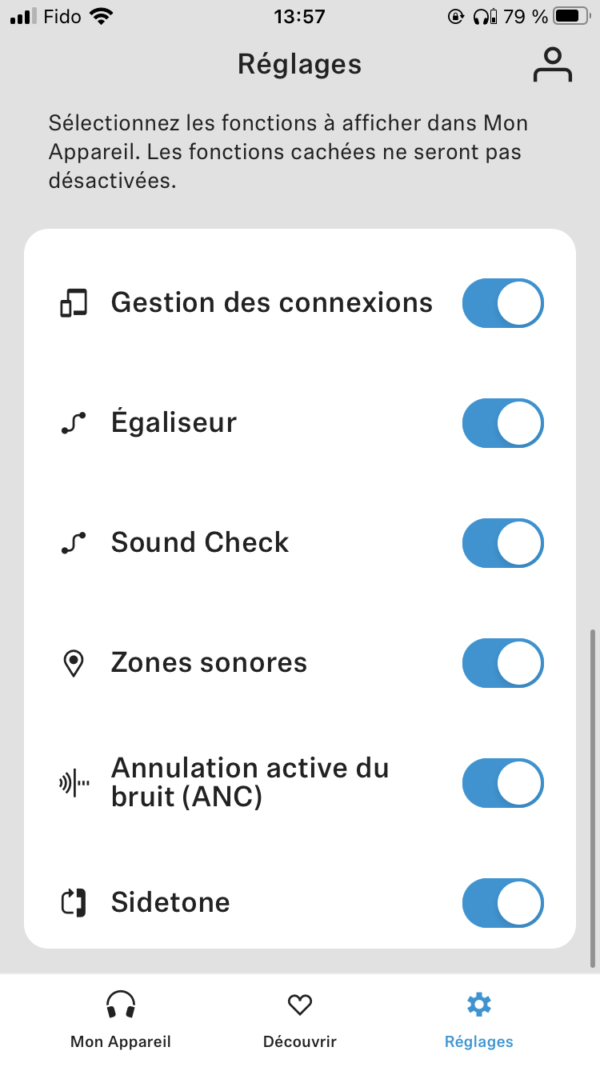Toggle the Sidetone switch off
Viewport: 600px width, 1067px height.
(x=502, y=903)
